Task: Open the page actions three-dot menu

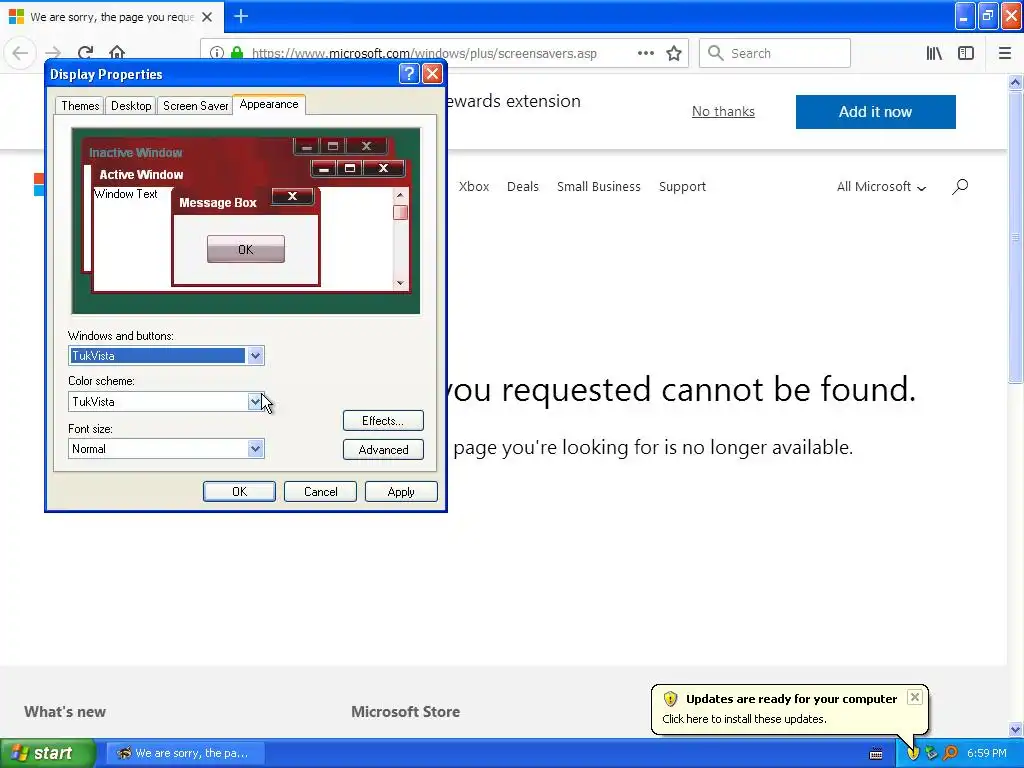Action: coord(645,53)
